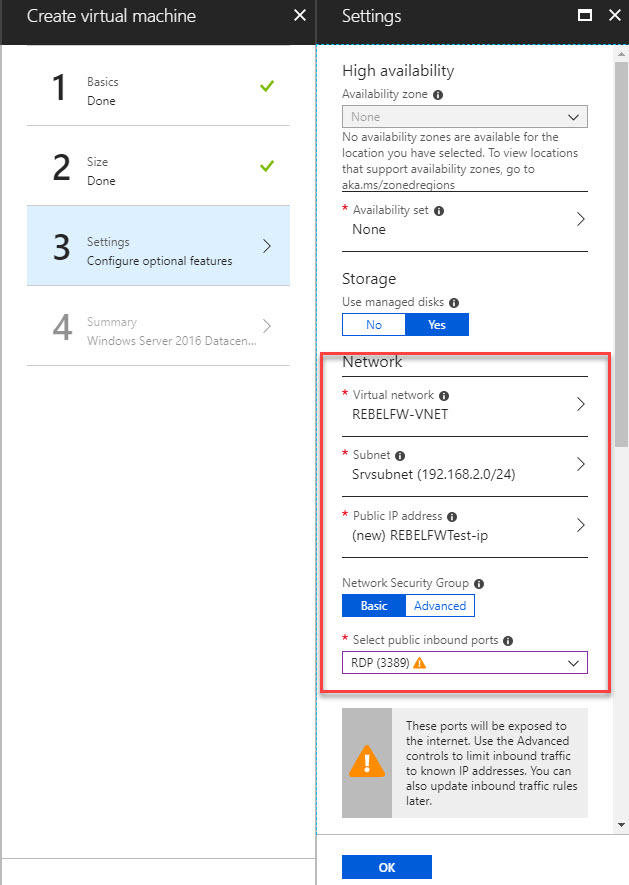
Task: Click green checkmark on Size step
Action: (267, 166)
